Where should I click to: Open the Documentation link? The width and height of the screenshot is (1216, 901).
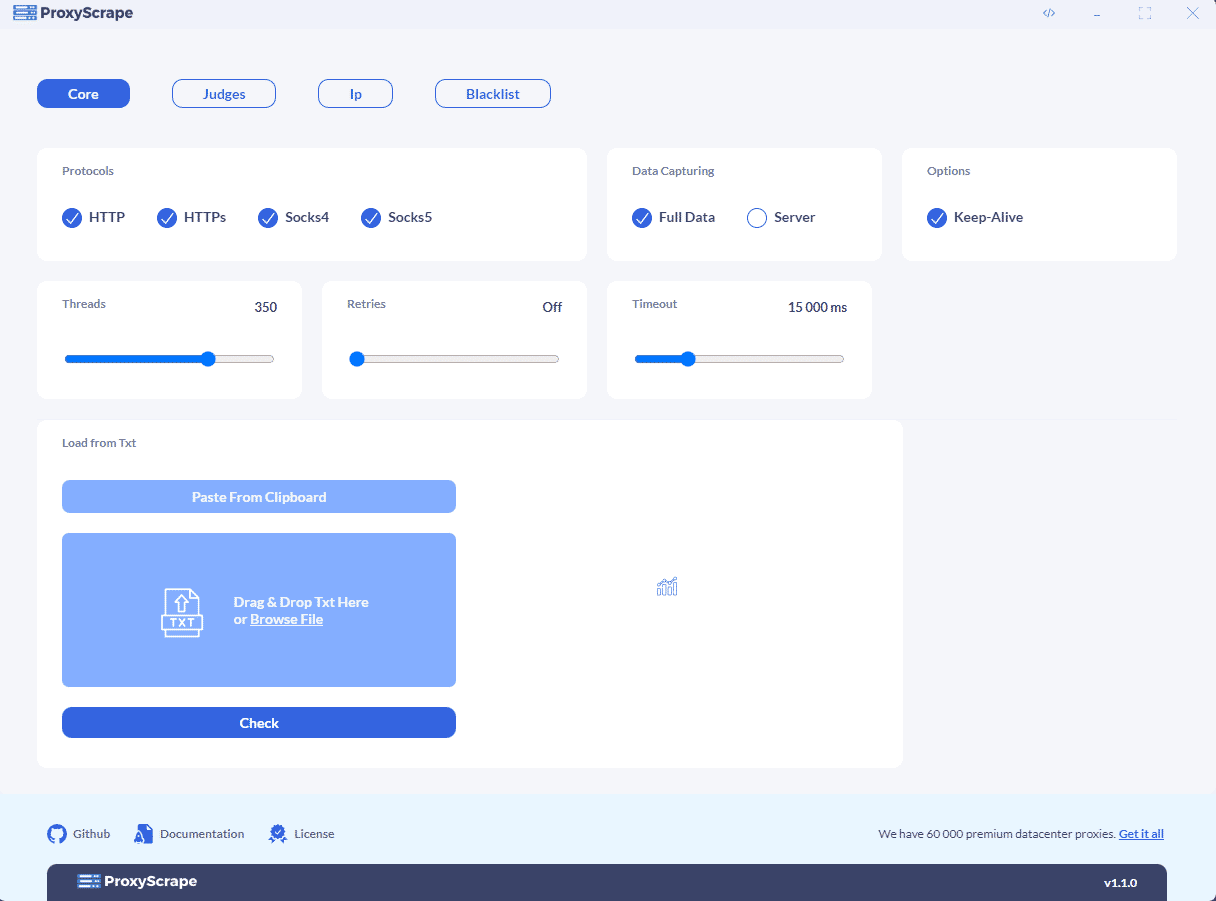(202, 834)
